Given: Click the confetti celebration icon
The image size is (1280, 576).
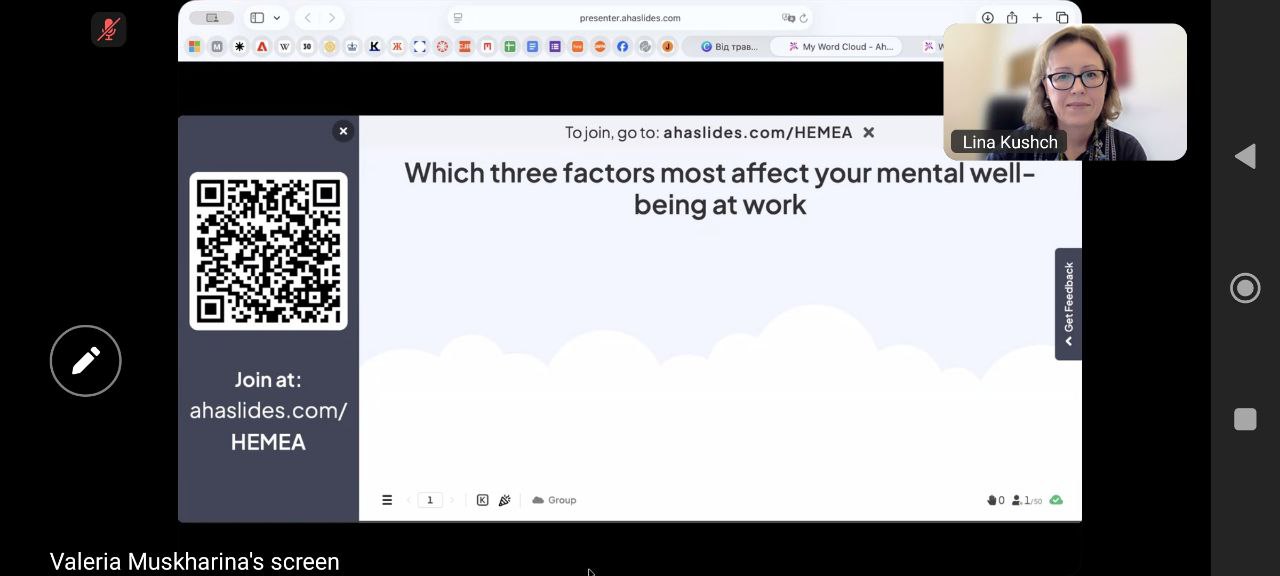Looking at the screenshot, I should pyautogui.click(x=504, y=500).
